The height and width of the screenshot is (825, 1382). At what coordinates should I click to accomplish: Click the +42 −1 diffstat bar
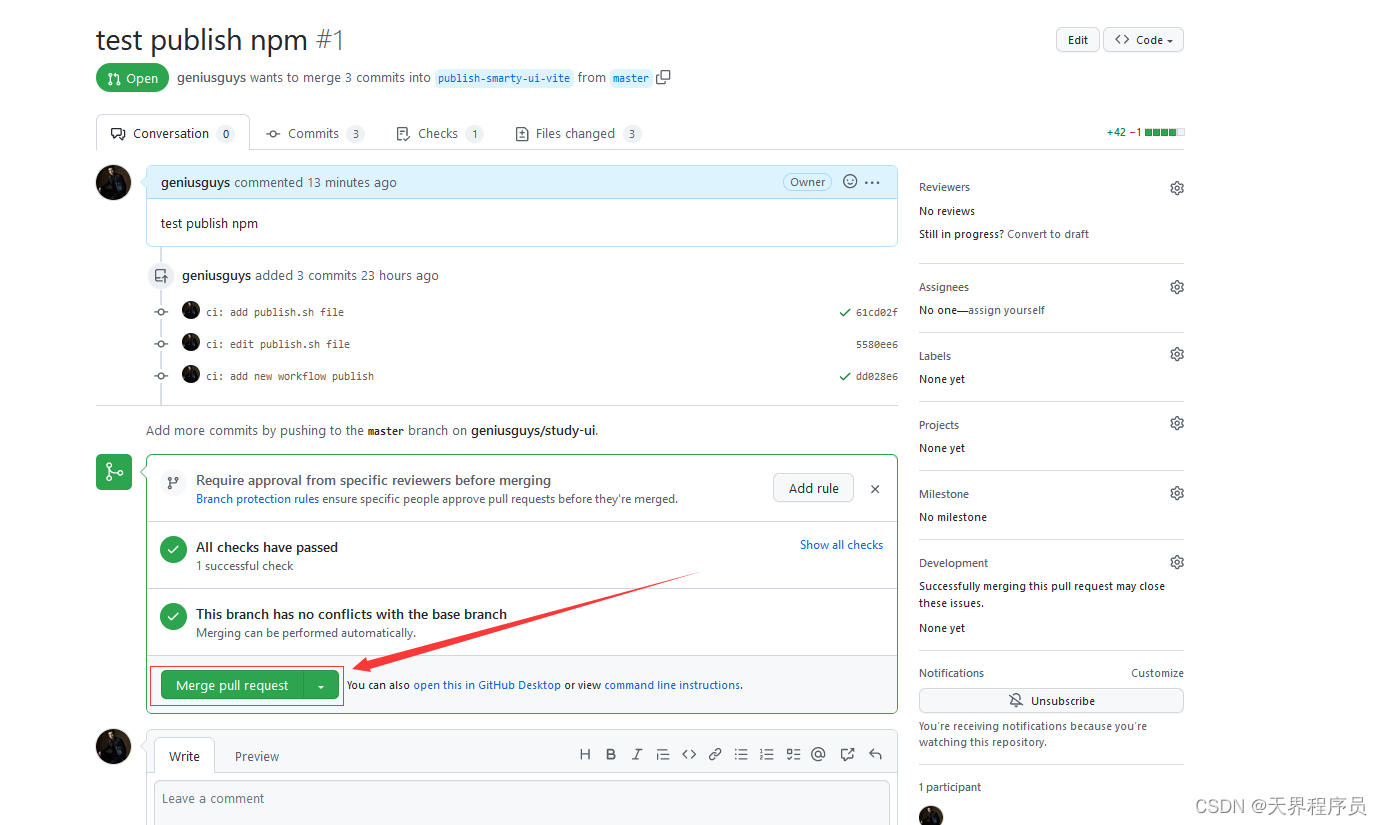coord(1145,132)
